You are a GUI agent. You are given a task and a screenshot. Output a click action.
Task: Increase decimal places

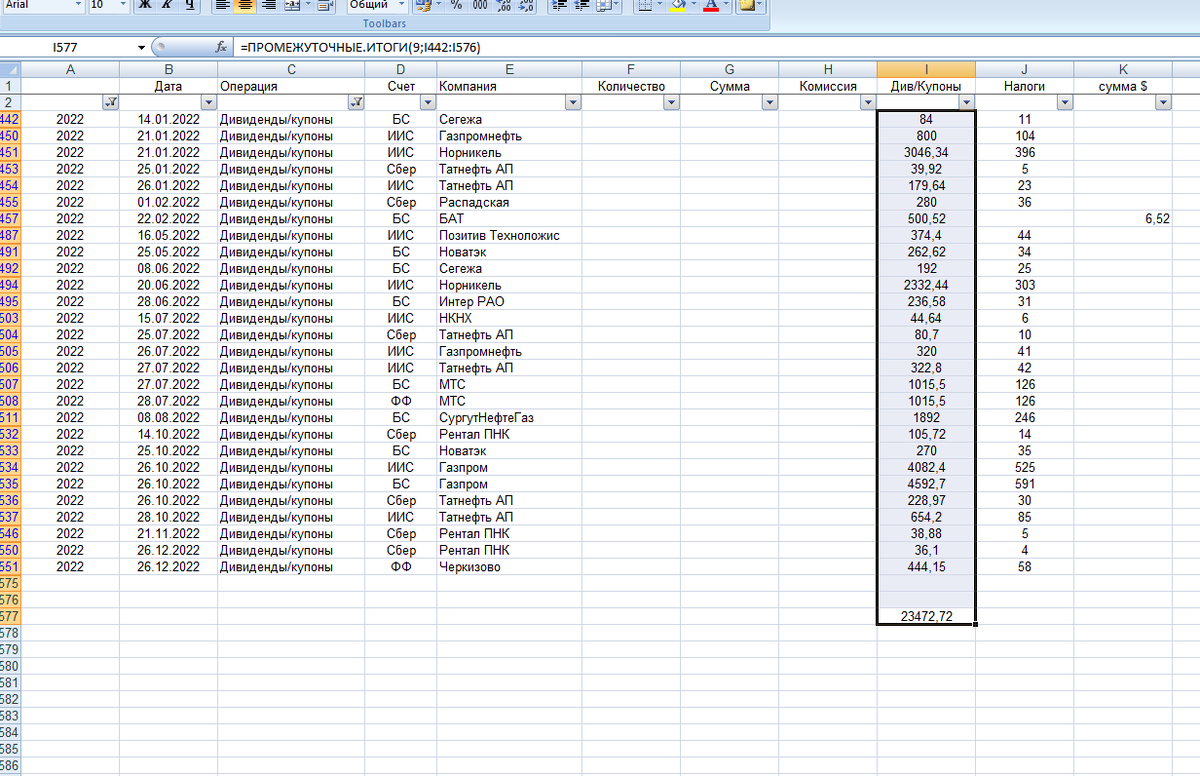pyautogui.click(x=504, y=5)
